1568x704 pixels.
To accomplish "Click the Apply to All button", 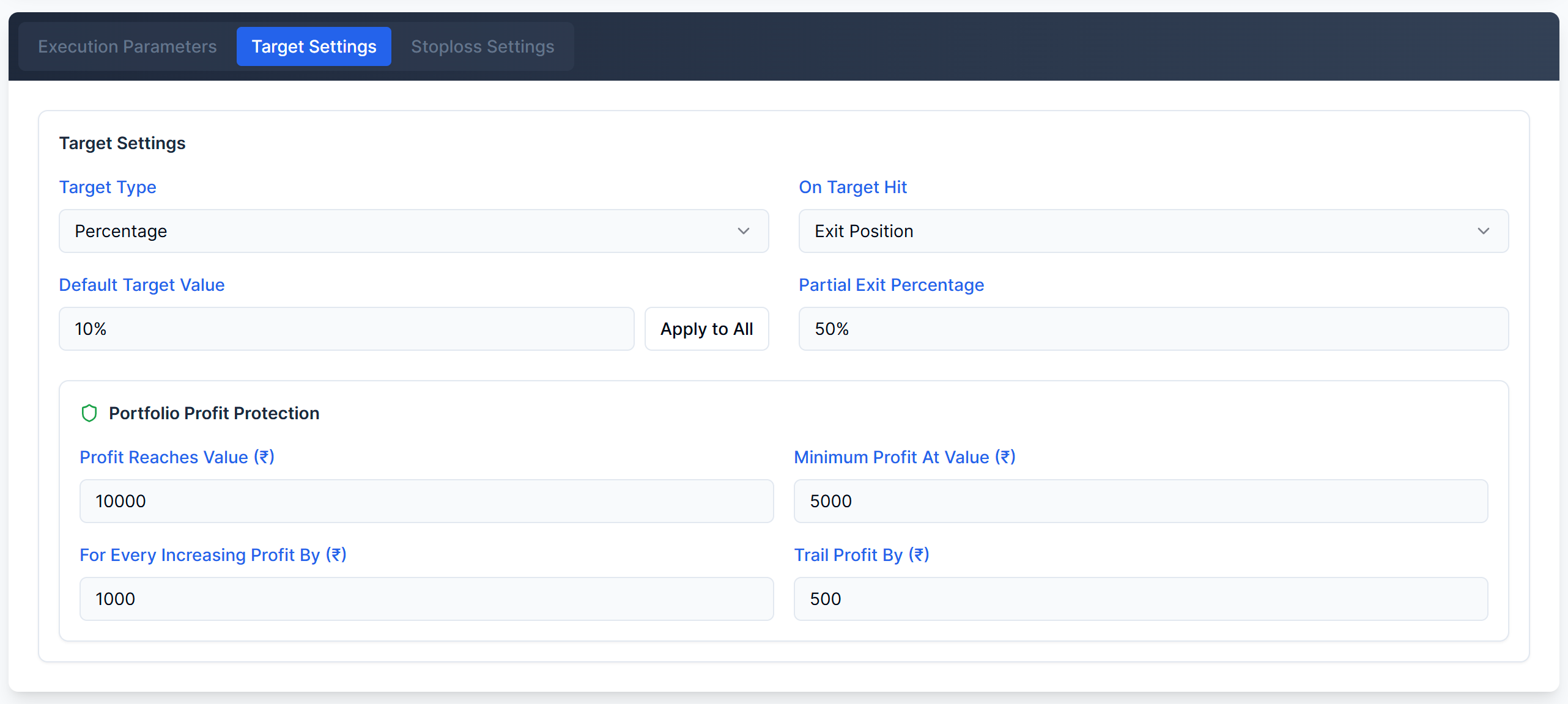I will pos(707,329).
